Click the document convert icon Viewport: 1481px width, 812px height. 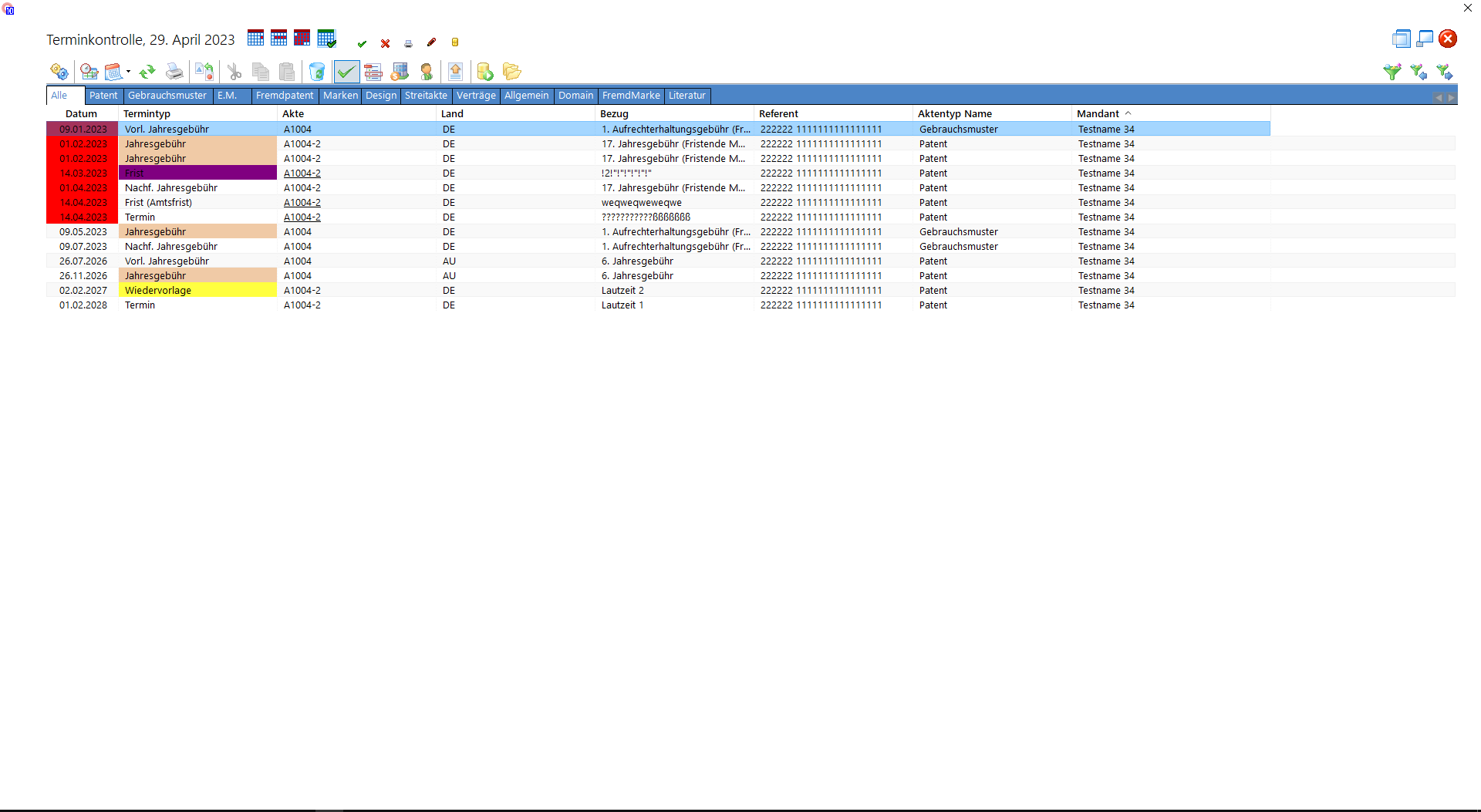click(x=204, y=72)
